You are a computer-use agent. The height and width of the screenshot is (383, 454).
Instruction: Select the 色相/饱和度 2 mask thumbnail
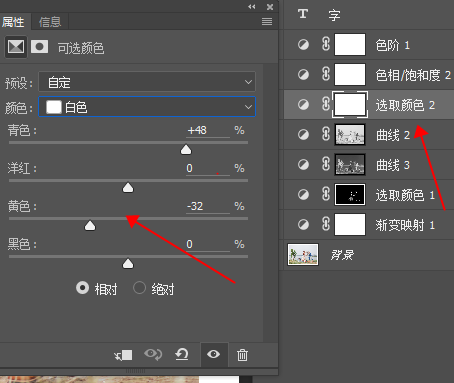pyautogui.click(x=350, y=74)
